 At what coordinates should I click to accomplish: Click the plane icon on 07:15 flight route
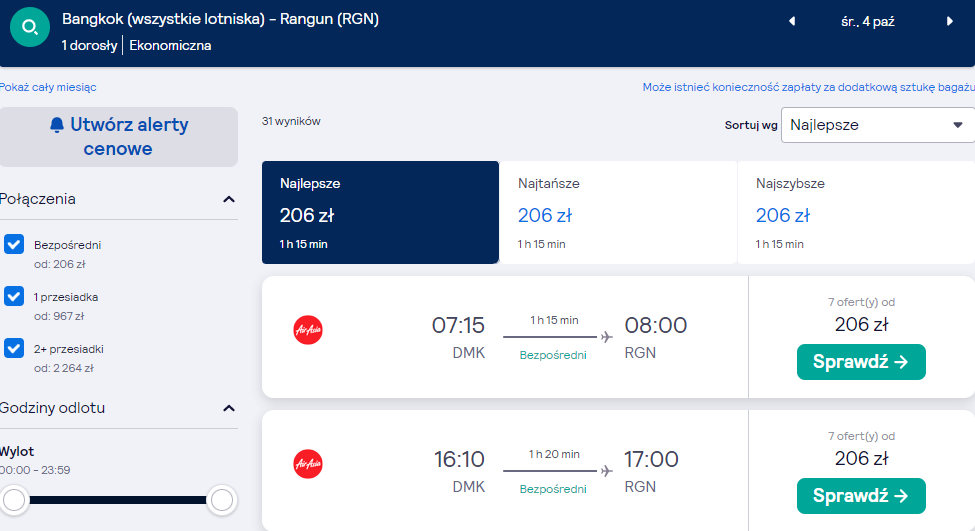point(606,337)
